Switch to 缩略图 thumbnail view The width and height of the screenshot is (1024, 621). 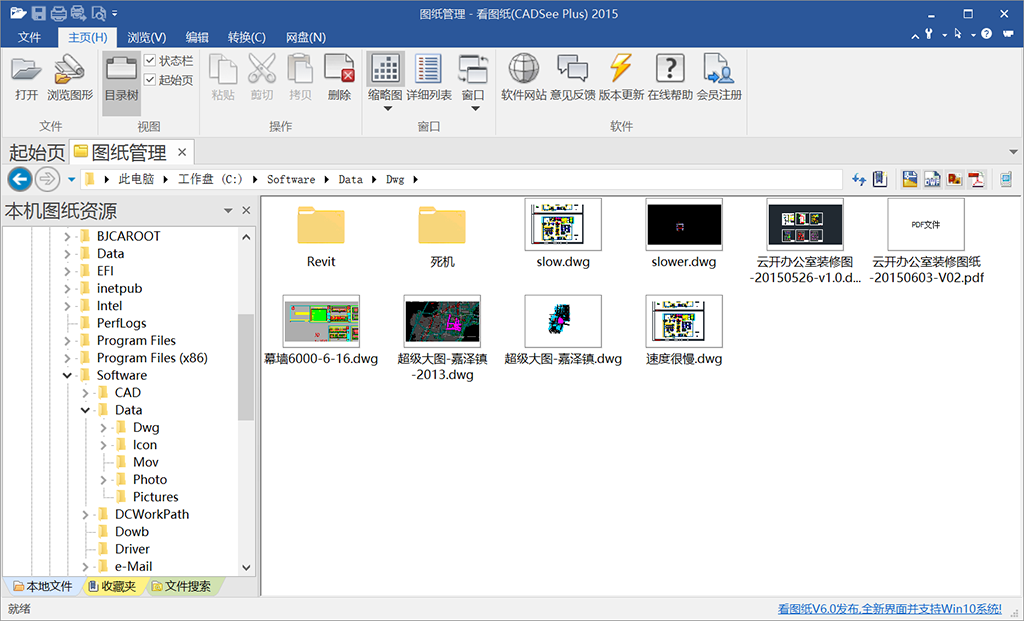(x=385, y=70)
